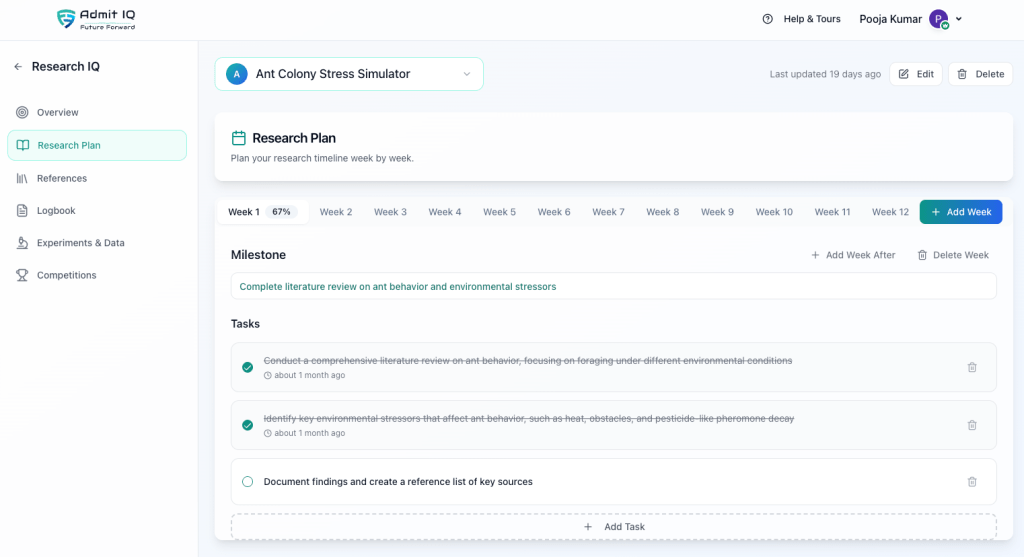Viewport: 1024px width, 557px height.
Task: Click trash icon for Document findings task
Action: tap(971, 482)
